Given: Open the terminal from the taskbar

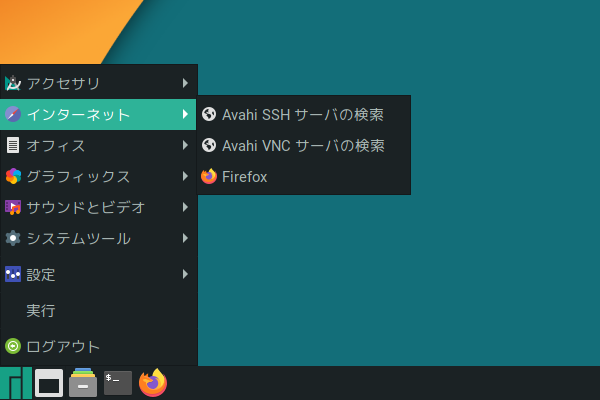Looking at the screenshot, I should [118, 383].
